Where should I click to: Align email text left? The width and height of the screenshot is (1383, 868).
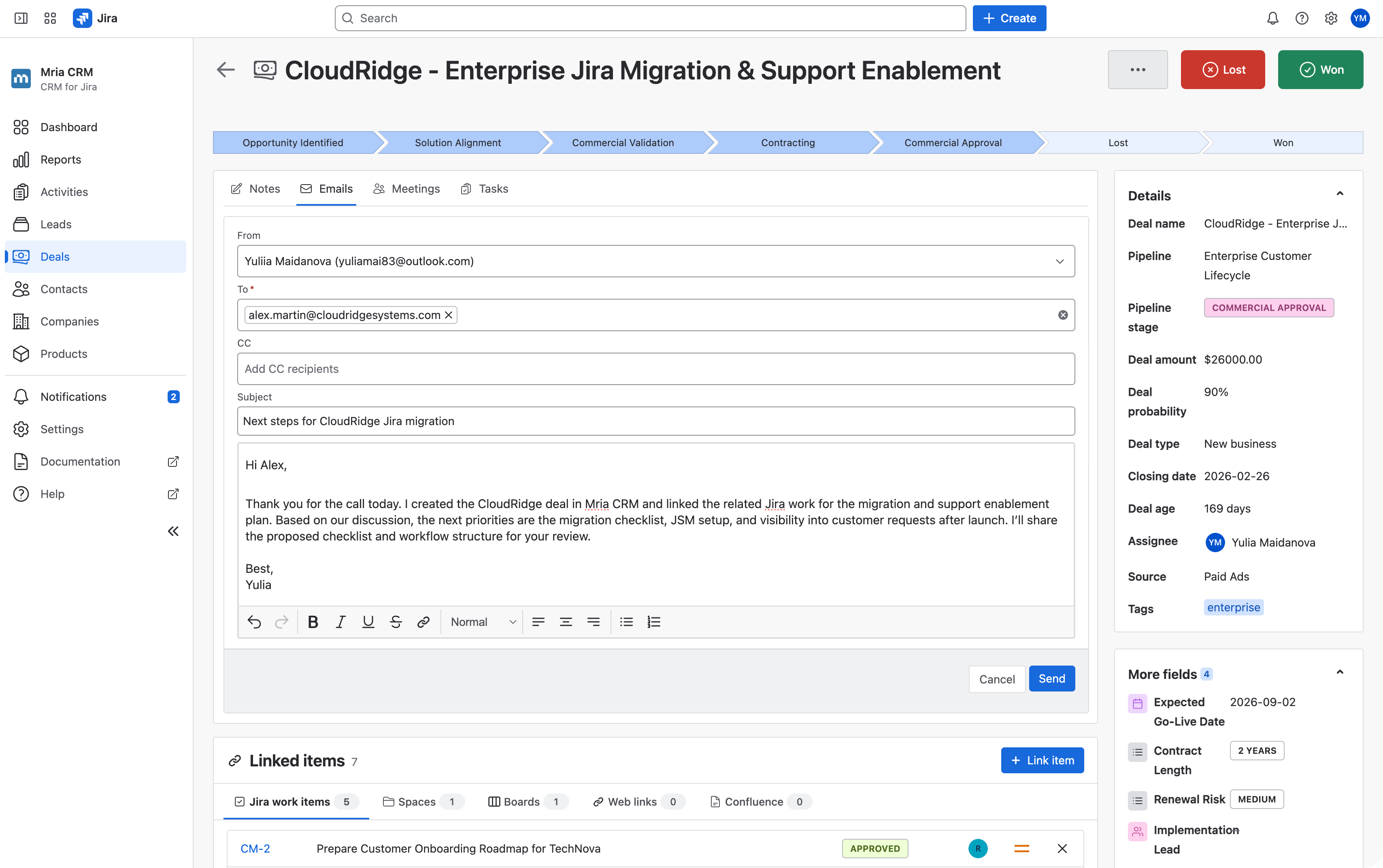pos(538,622)
